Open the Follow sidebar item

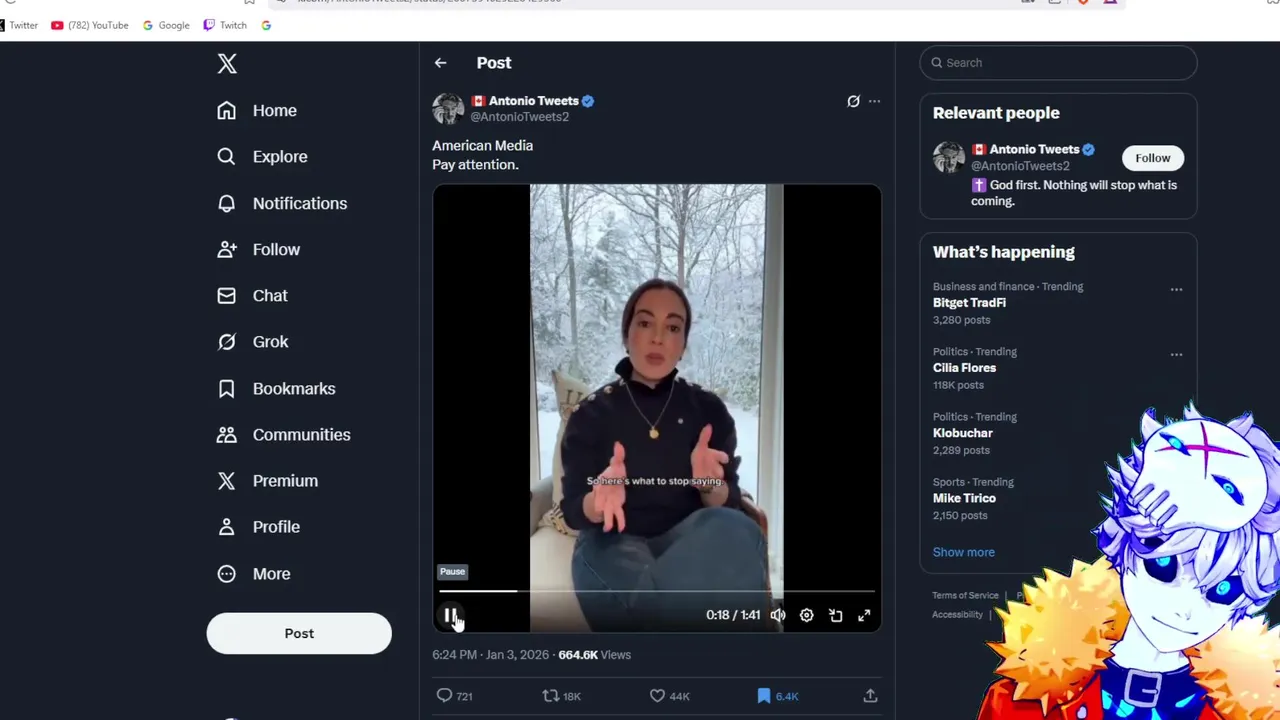pos(258,249)
